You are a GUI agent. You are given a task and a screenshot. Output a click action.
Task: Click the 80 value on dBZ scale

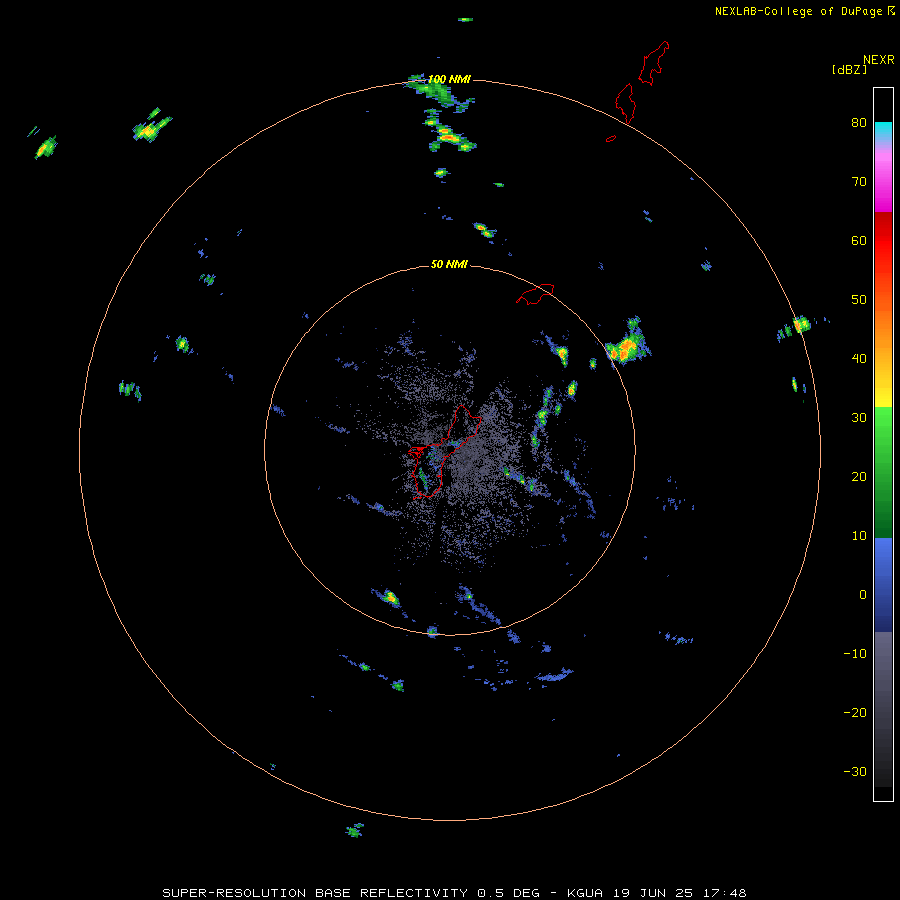(x=859, y=122)
